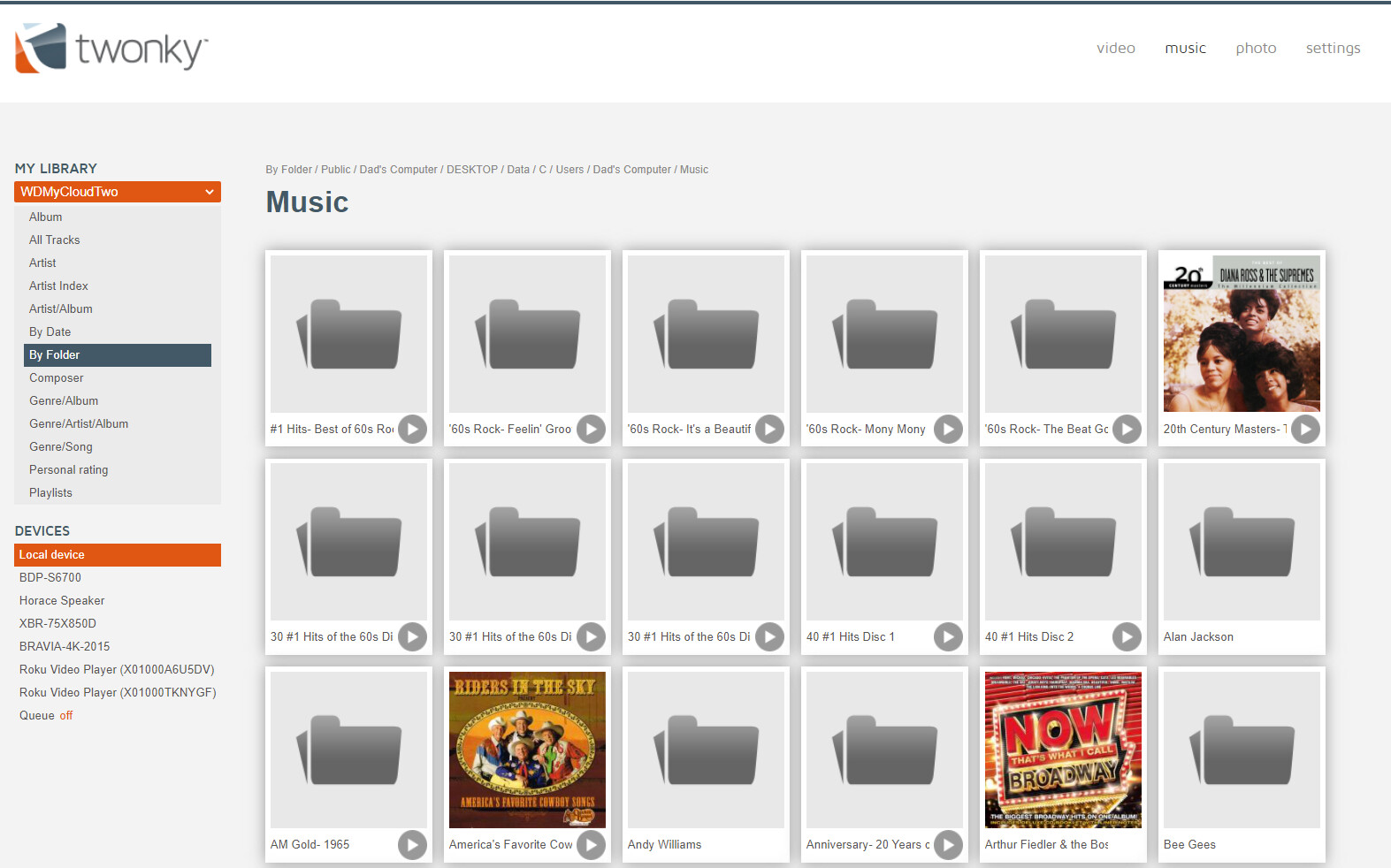Open the #1 Hits- Best of 60s Rock folder icon
Screen dimensions: 1391x868
[348, 333]
